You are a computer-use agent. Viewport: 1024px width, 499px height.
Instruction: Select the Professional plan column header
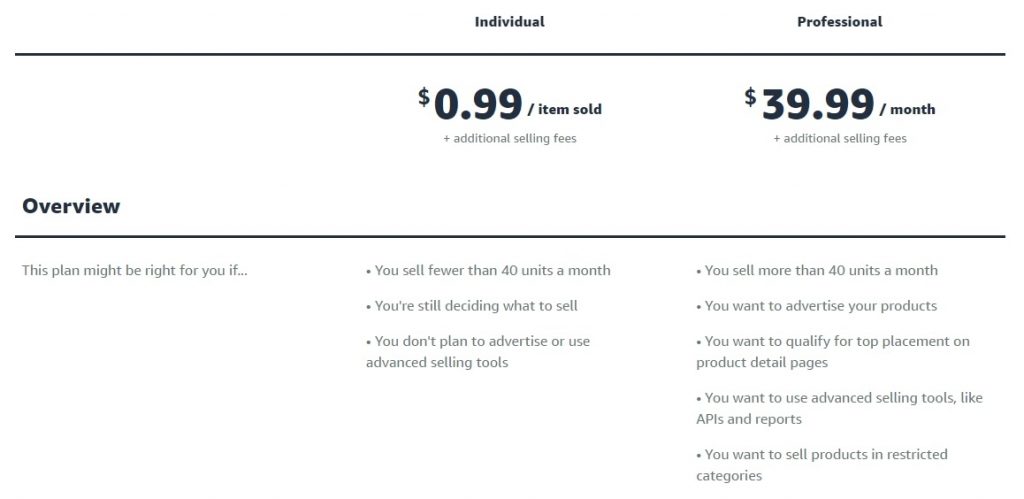(839, 22)
